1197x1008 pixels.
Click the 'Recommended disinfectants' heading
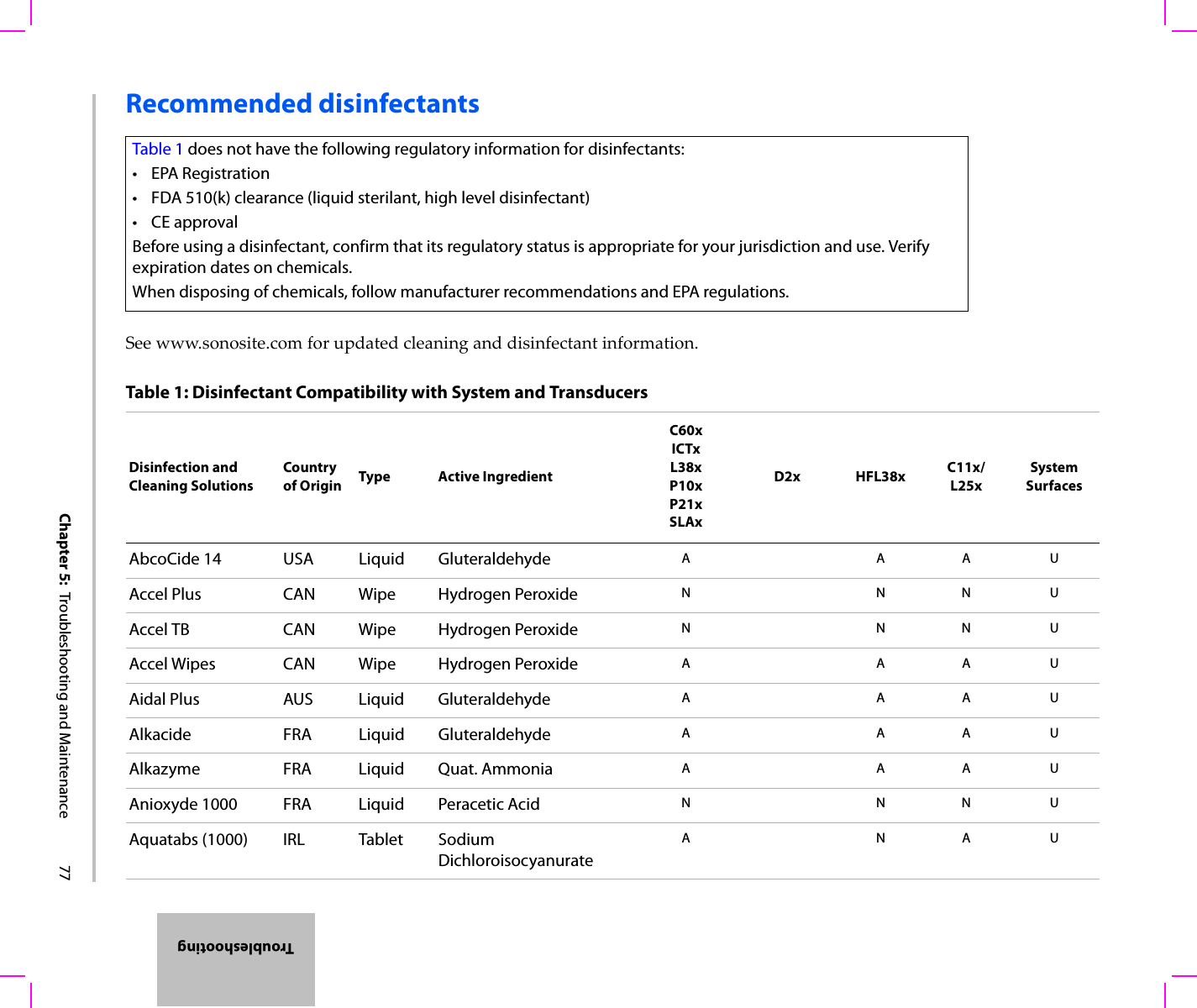(x=302, y=103)
